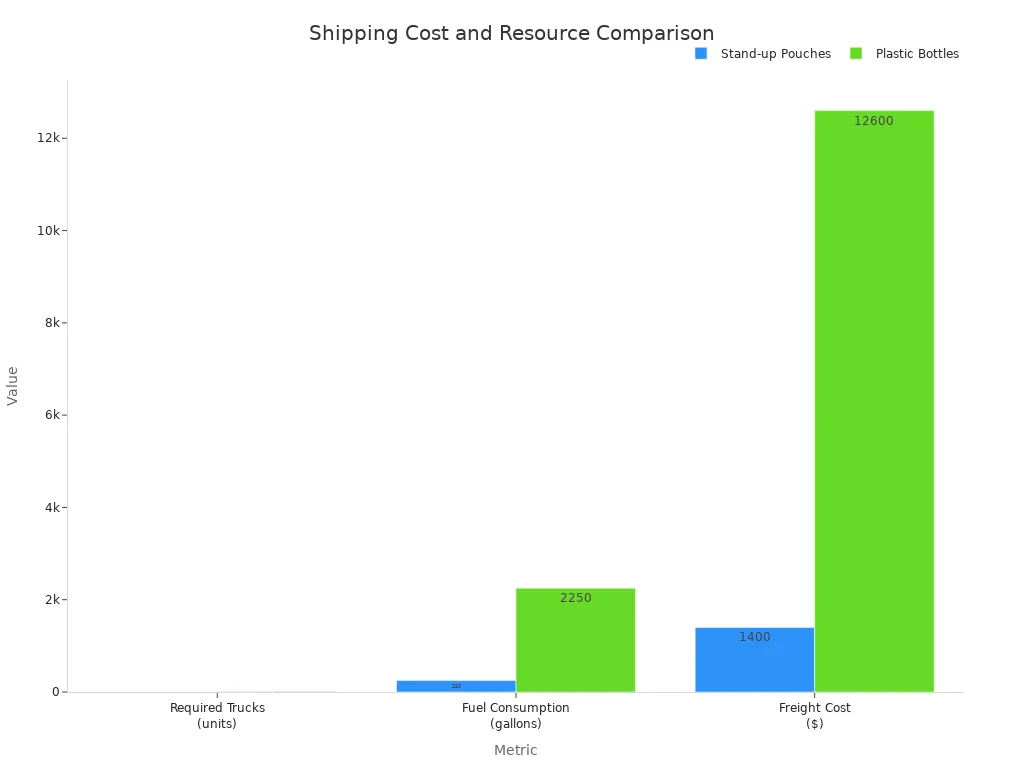Click the 2250 data label
This screenshot has width=1024, height=768.
pyautogui.click(x=576, y=598)
